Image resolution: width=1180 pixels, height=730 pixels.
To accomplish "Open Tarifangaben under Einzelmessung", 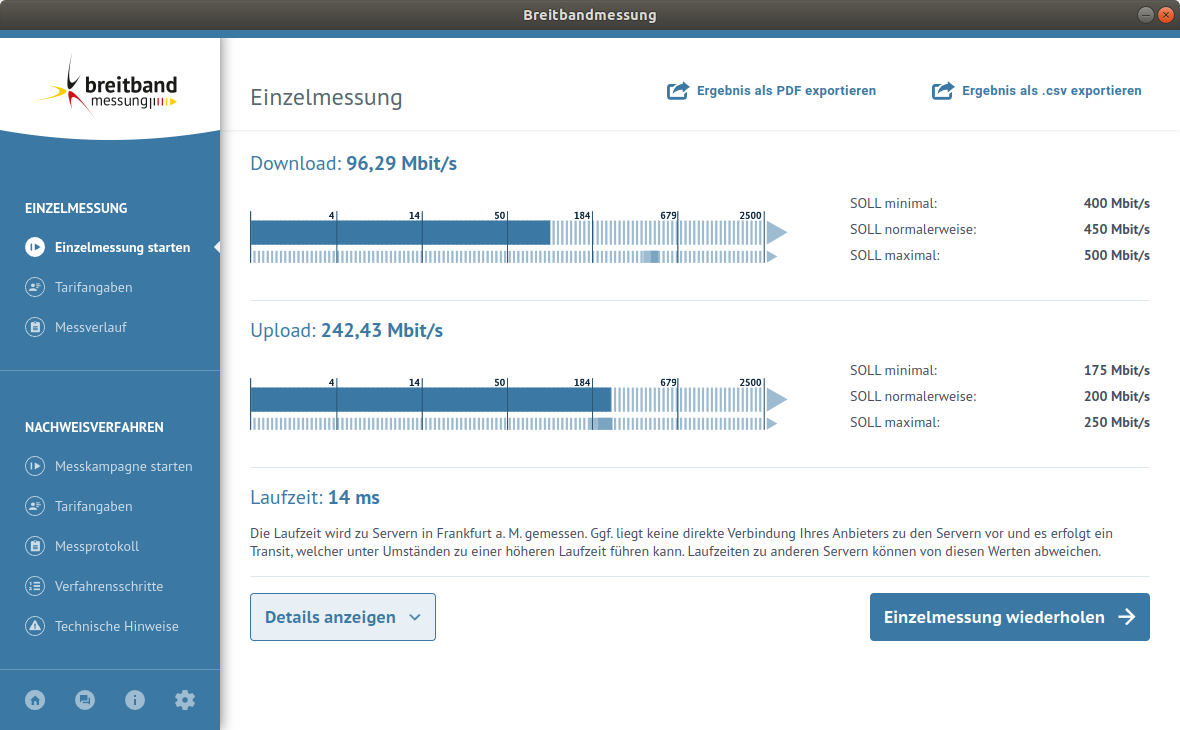I will point(93,287).
